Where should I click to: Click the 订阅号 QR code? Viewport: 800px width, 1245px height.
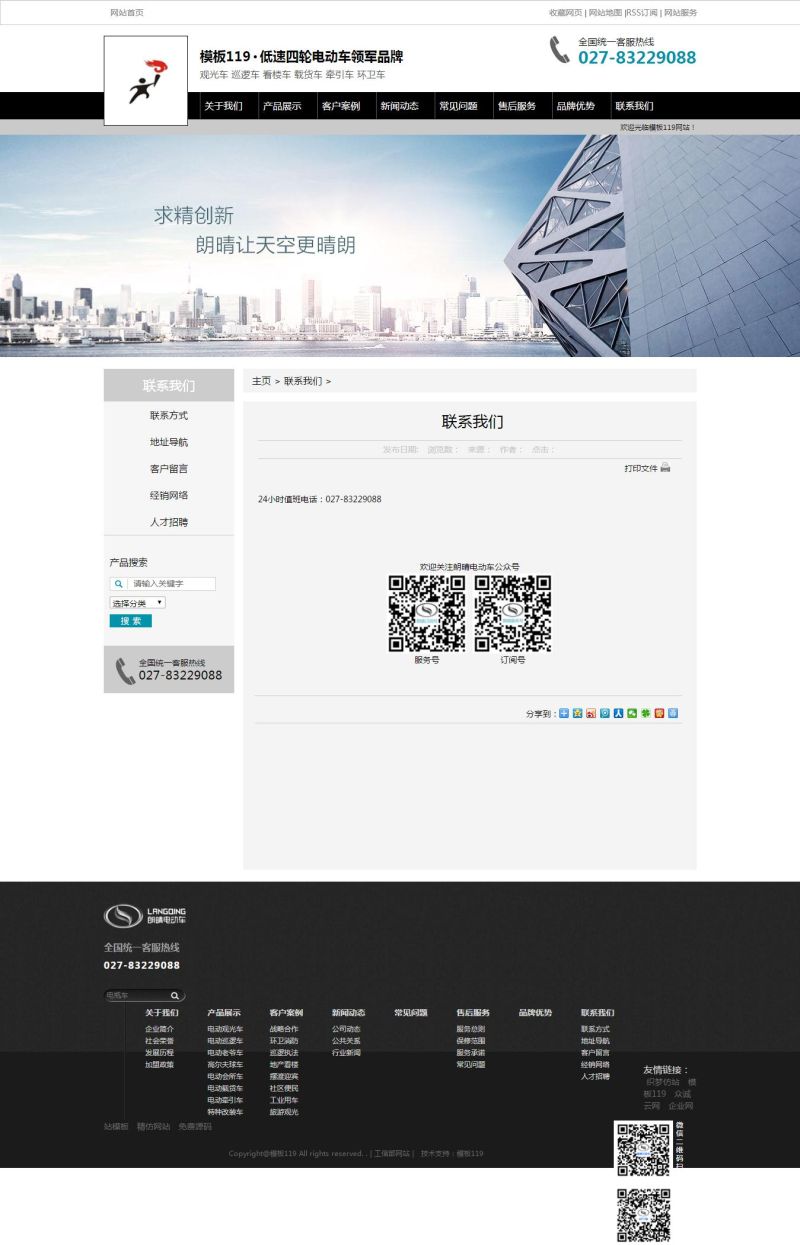tap(513, 613)
